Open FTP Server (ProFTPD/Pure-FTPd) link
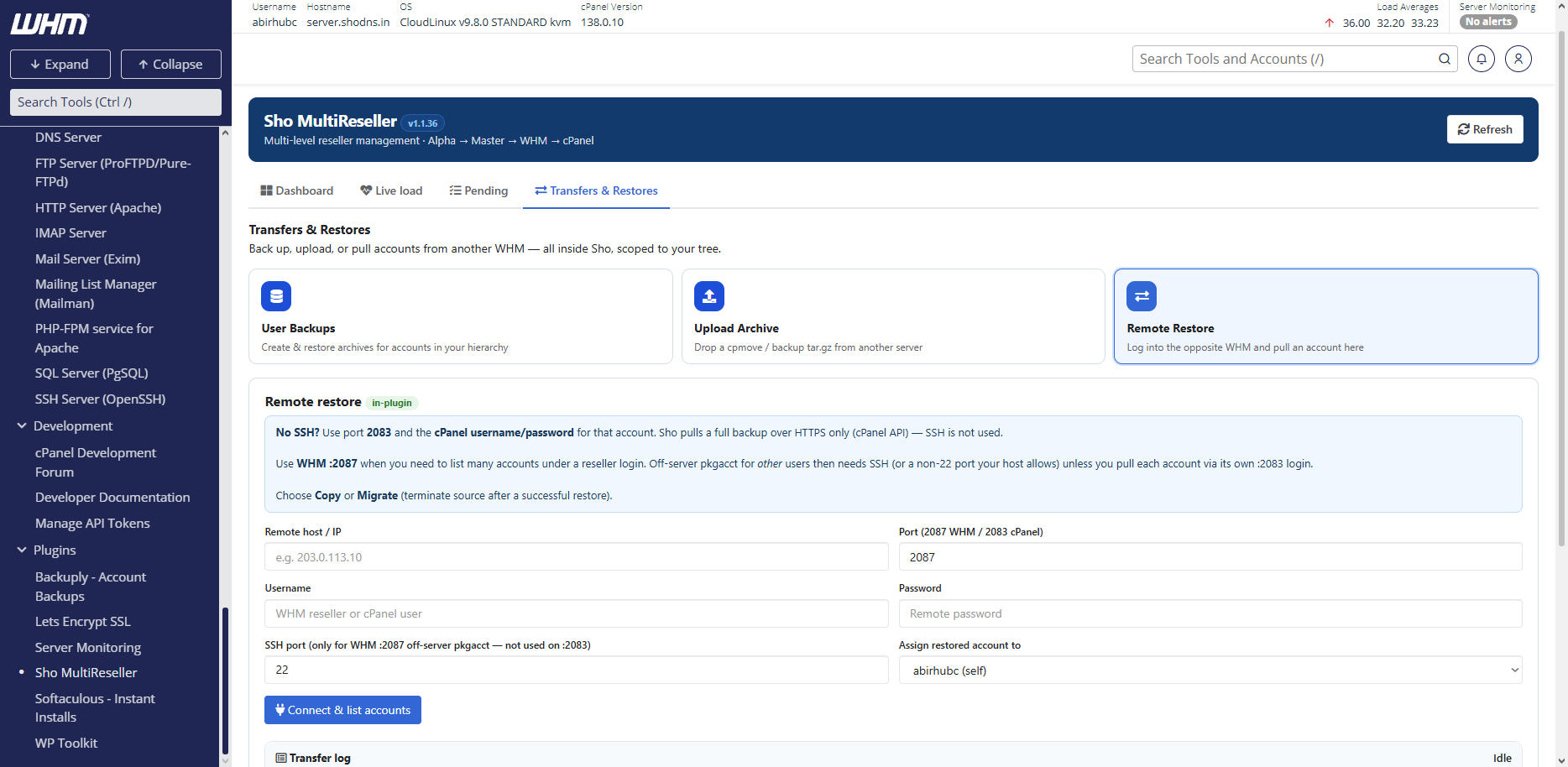Viewport: 1568px width, 767px height. (x=113, y=172)
